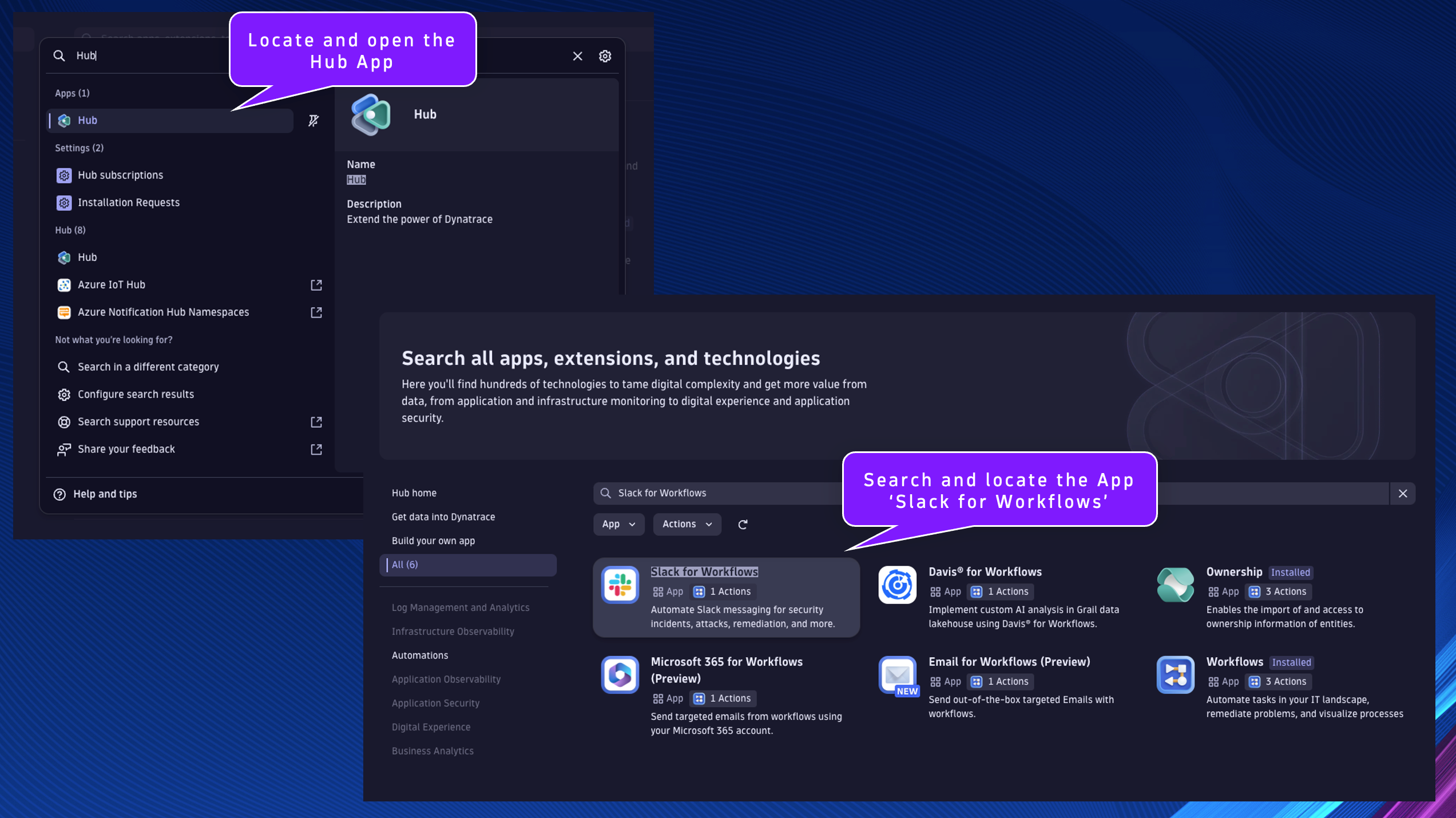Screen dimensions: 1456x818
Task: Open Slack for Workflows app title
Action: pos(704,572)
